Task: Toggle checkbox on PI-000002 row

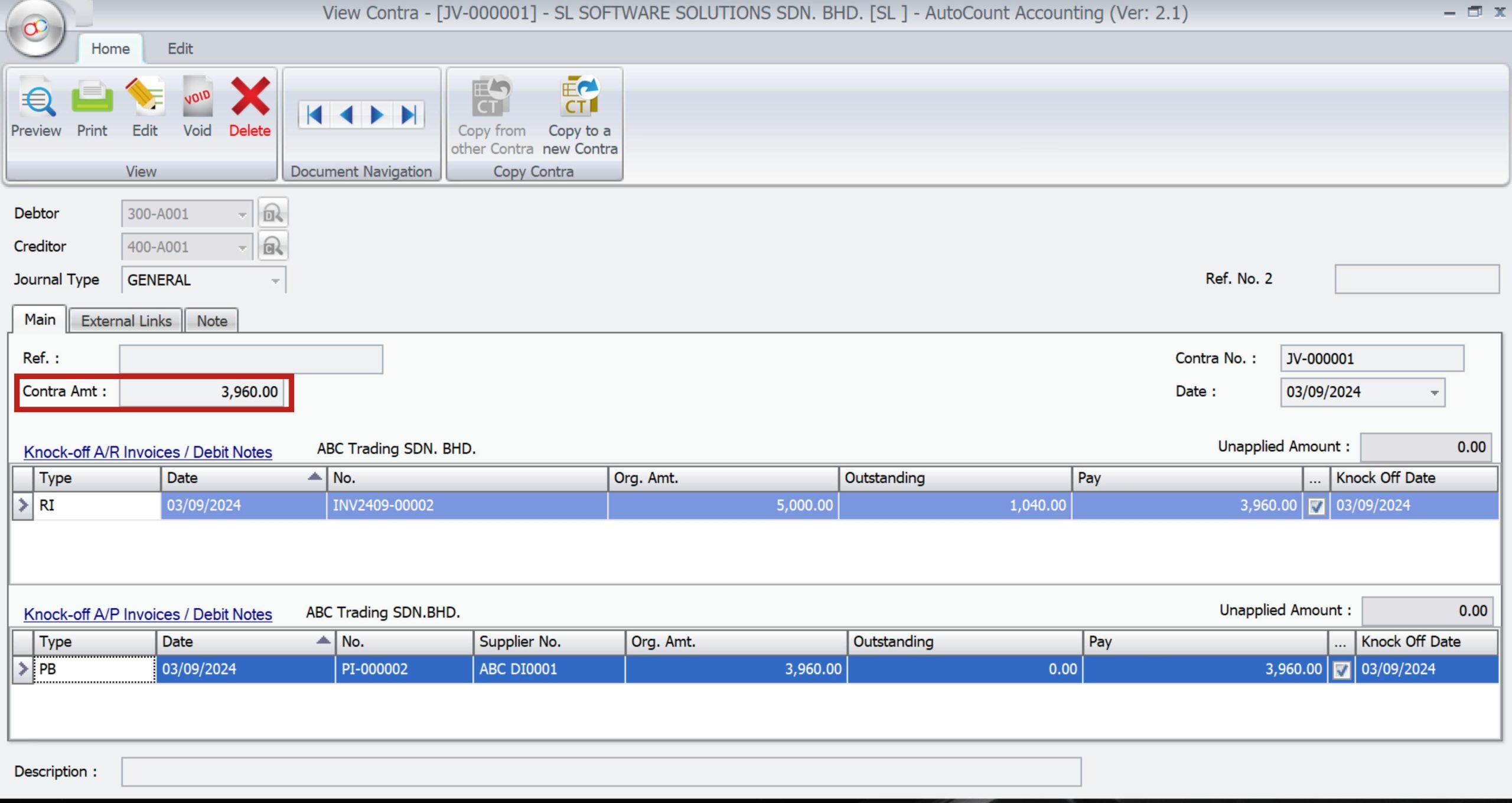Action: pyautogui.click(x=1341, y=670)
